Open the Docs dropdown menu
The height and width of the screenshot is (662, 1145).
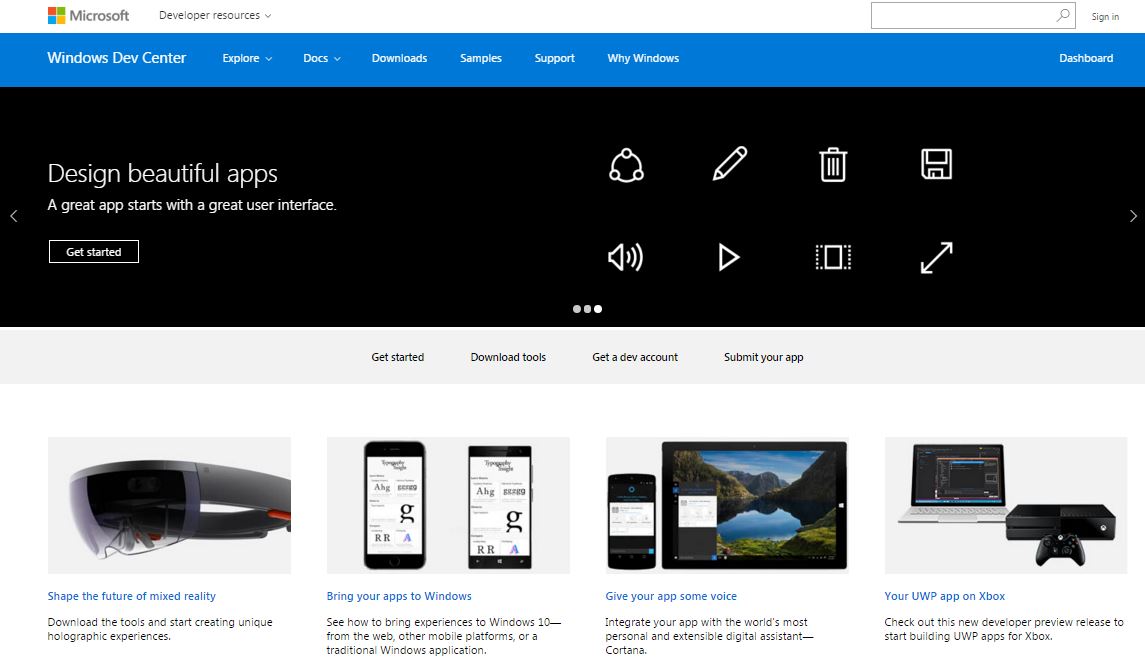(322, 58)
